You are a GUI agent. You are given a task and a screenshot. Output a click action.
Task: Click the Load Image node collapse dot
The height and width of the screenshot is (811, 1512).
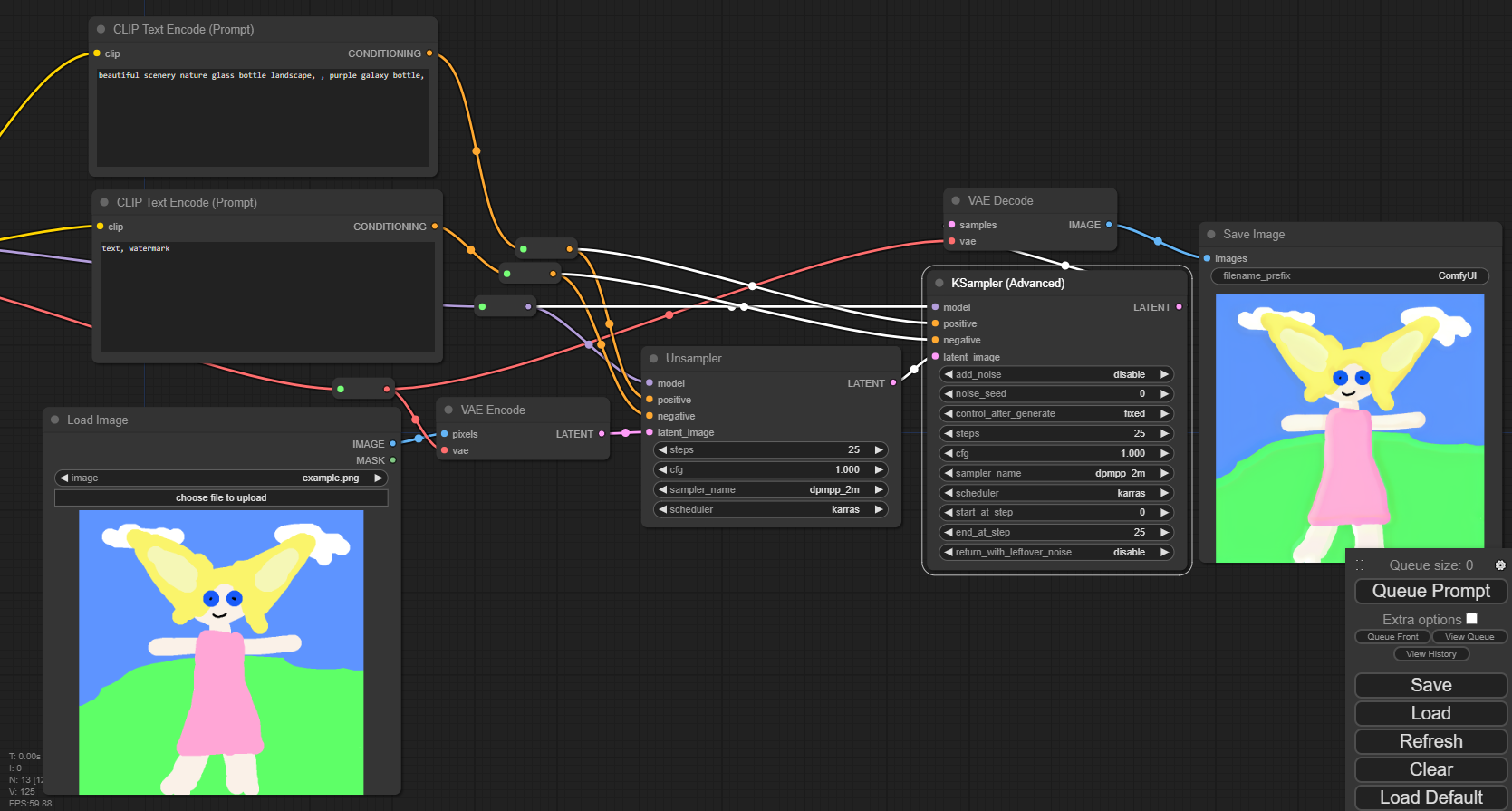[55, 420]
